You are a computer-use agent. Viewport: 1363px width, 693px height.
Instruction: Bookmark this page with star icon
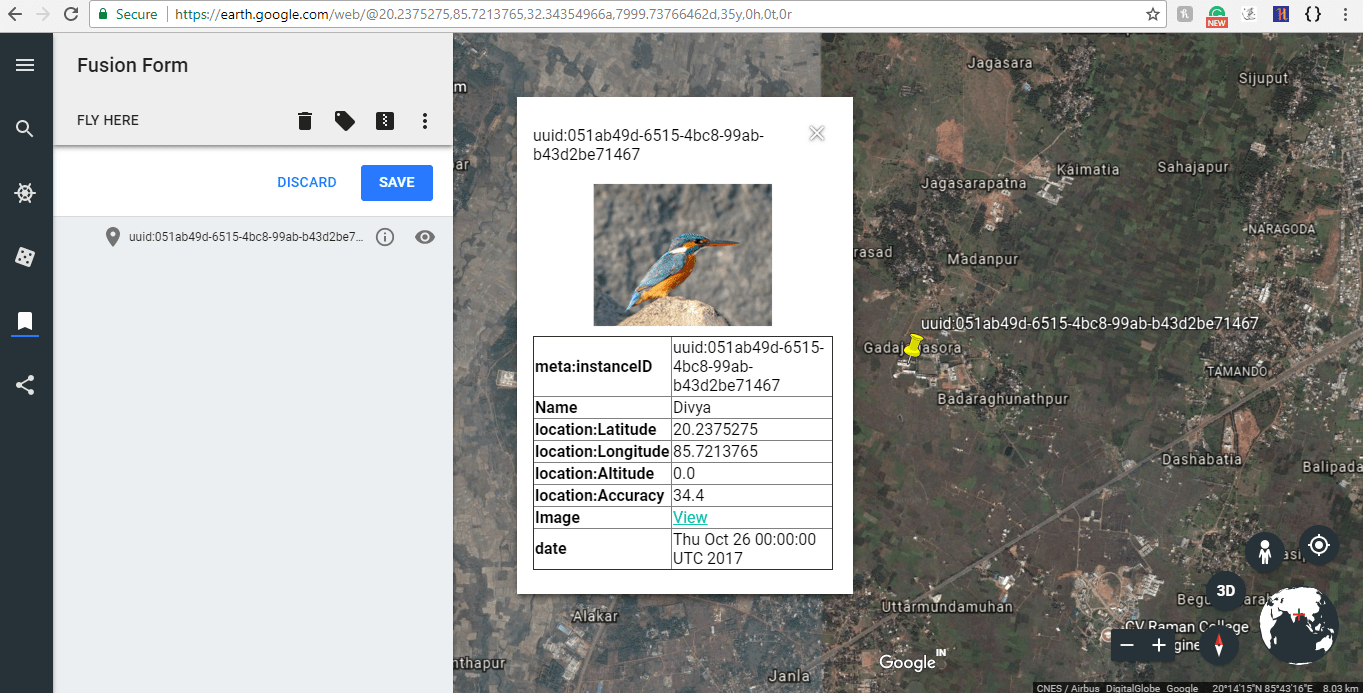click(x=1153, y=14)
